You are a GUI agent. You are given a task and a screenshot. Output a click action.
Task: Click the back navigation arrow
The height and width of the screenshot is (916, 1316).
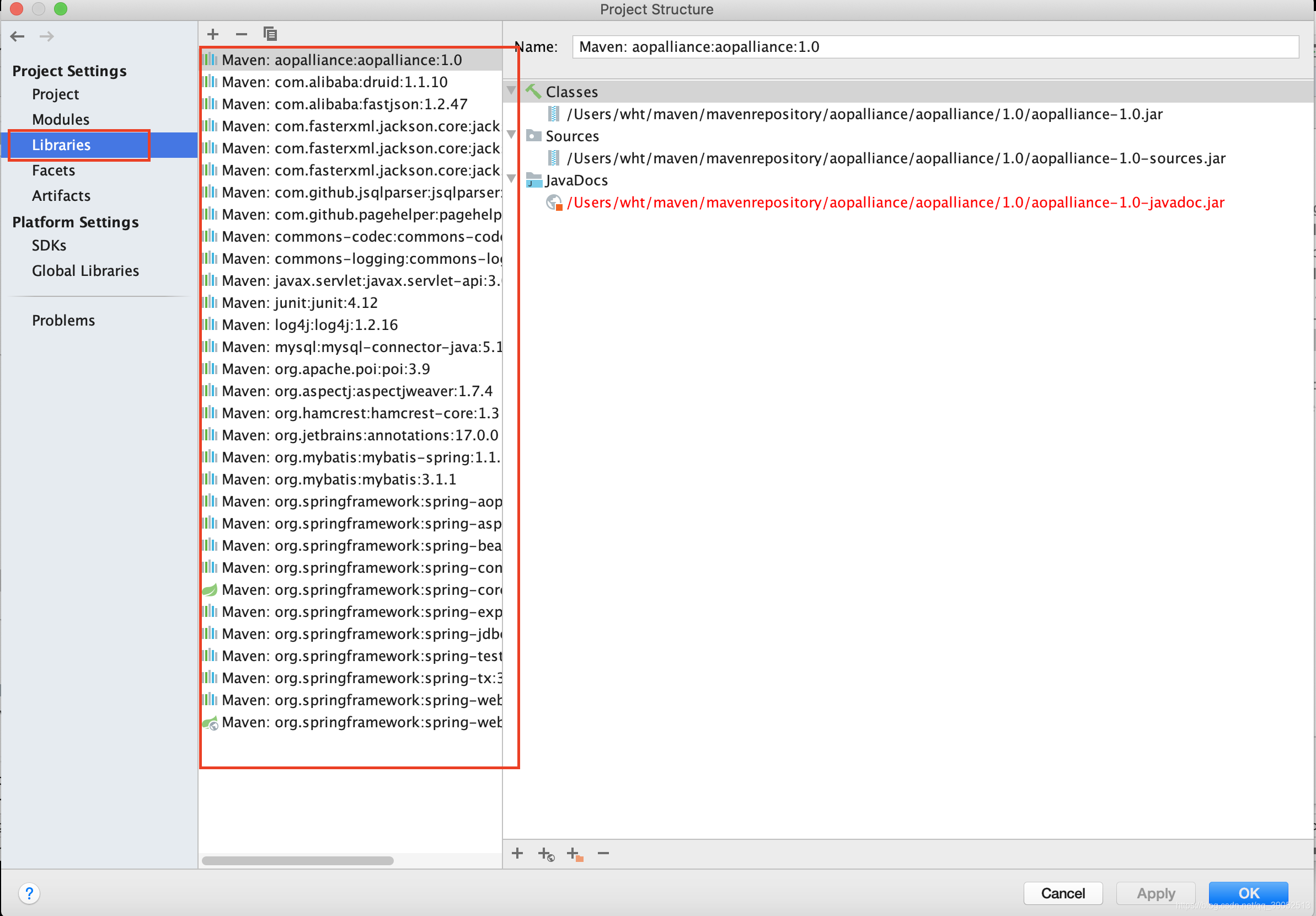coord(17,37)
